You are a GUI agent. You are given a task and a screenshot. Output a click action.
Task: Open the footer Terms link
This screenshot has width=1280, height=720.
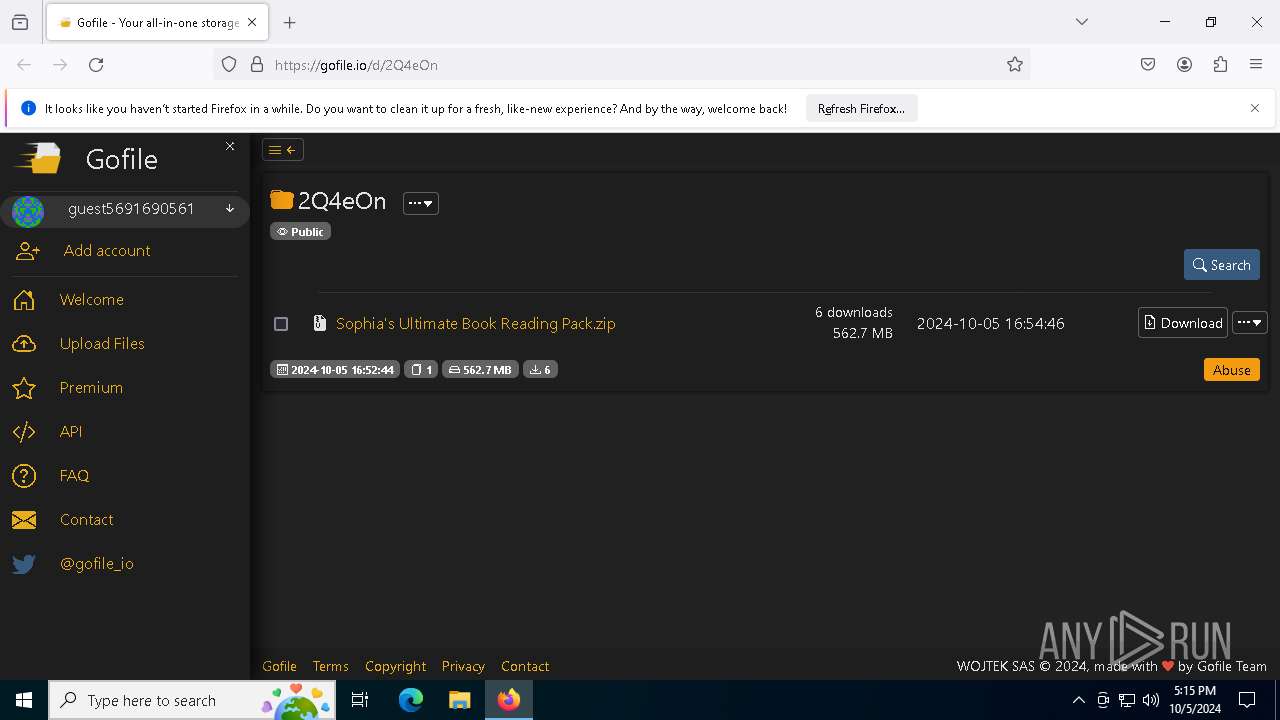point(330,666)
